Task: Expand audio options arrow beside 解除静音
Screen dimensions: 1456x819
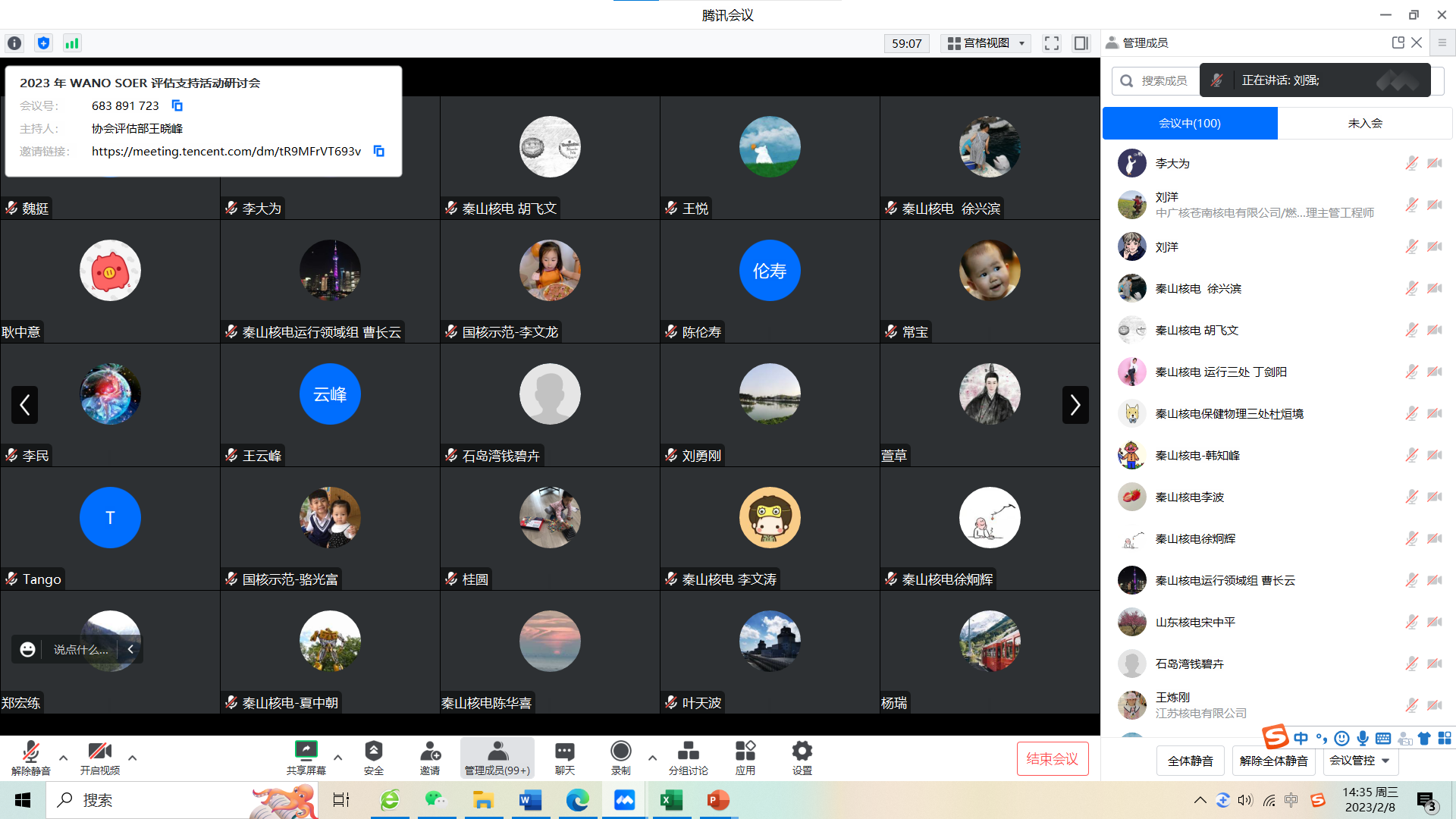Action: tap(64, 758)
